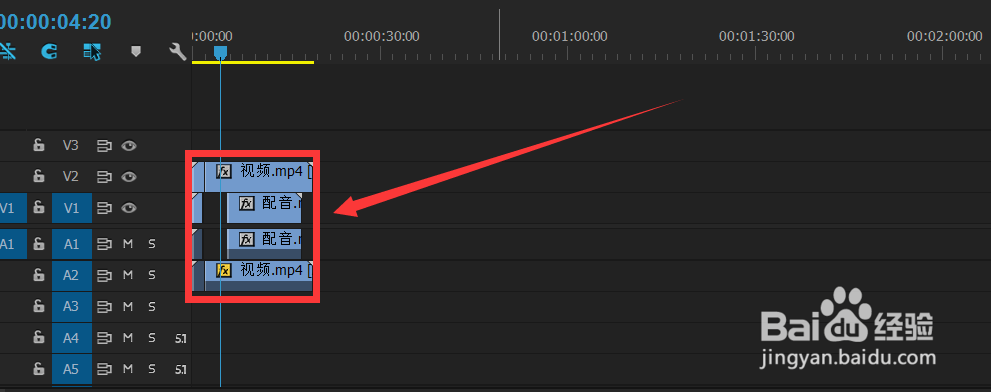Image resolution: width=991 pixels, height=392 pixels.
Task: Solo track A2
Action: [152, 275]
